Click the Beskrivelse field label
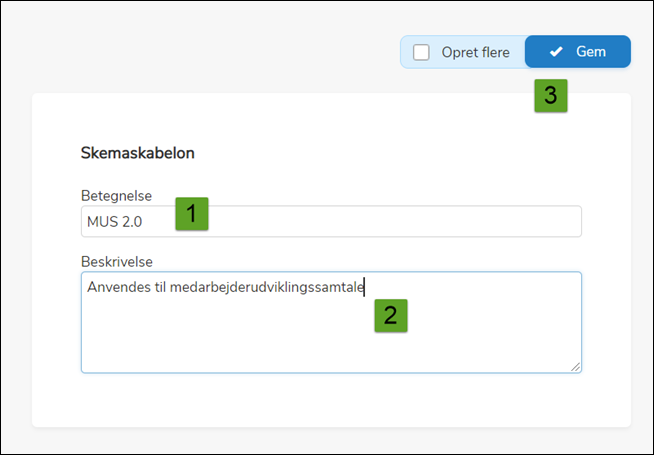The height and width of the screenshot is (455, 654). [116, 260]
